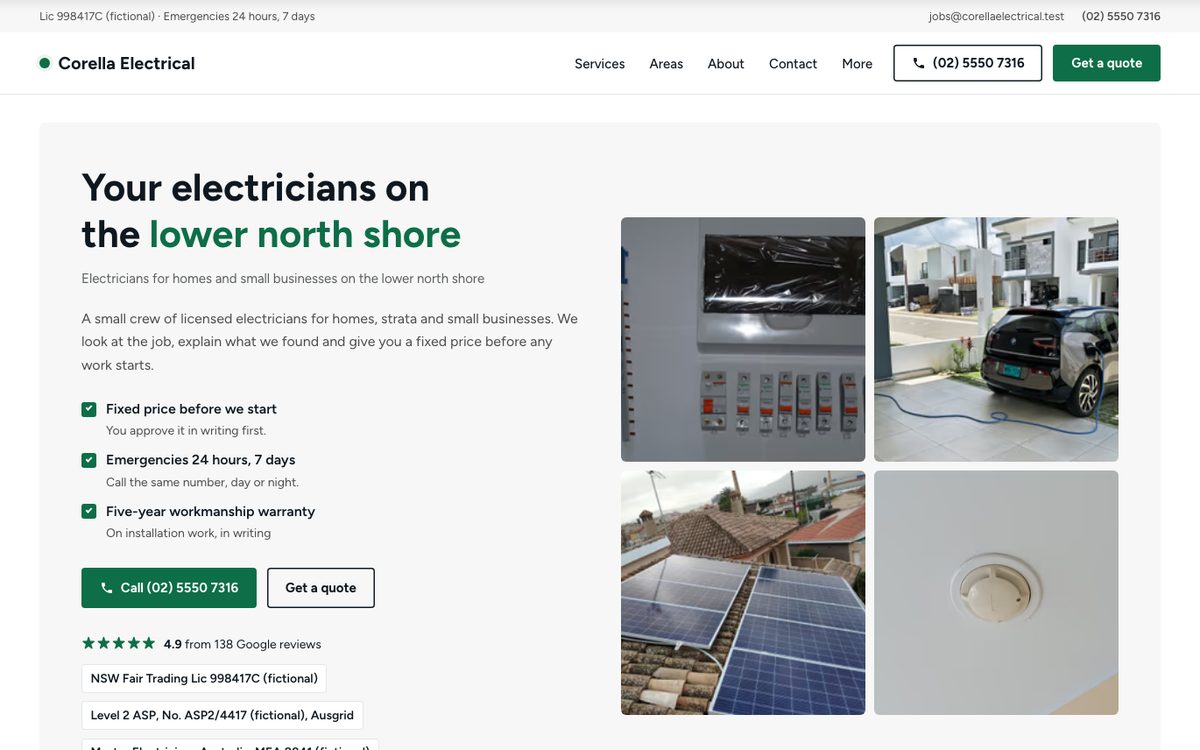Click the Corella Electrical logo
This screenshot has height=750, width=1200.
pyautogui.click(x=117, y=63)
